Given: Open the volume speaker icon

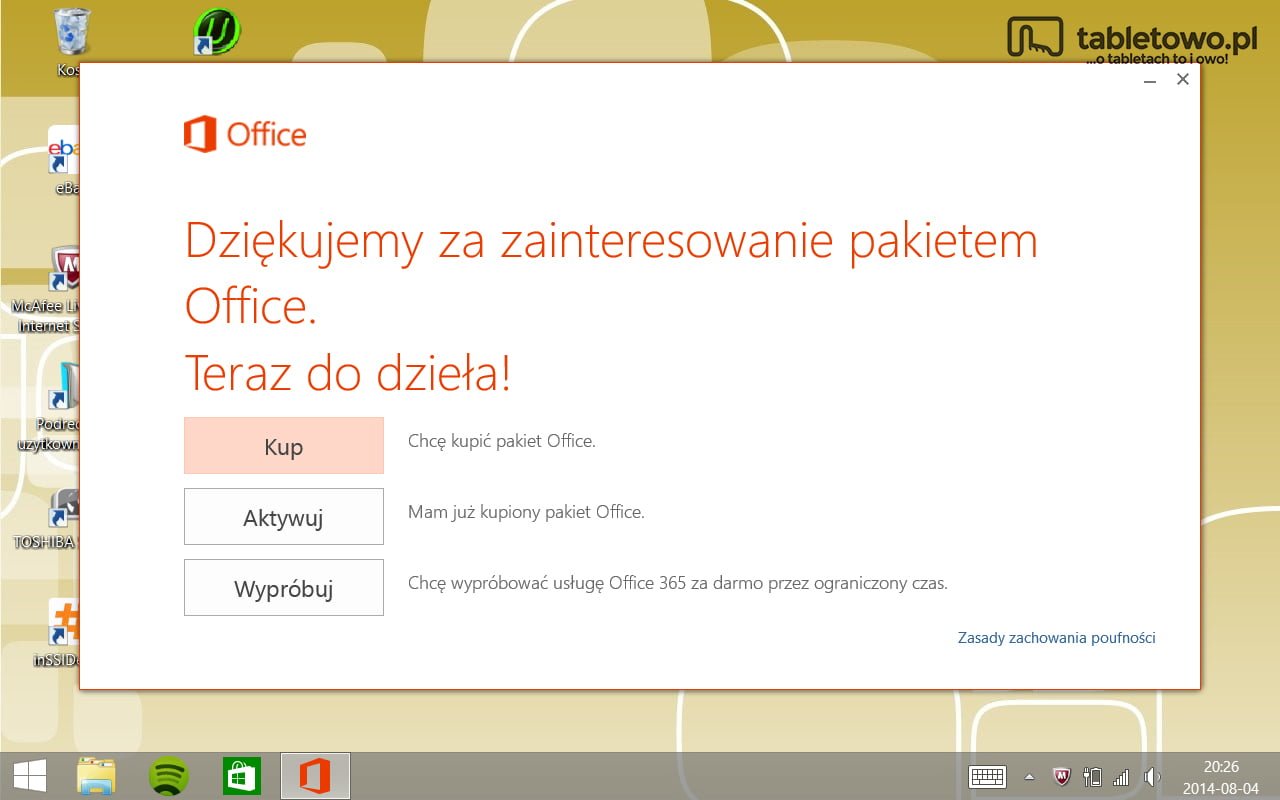Looking at the screenshot, I should (1152, 777).
